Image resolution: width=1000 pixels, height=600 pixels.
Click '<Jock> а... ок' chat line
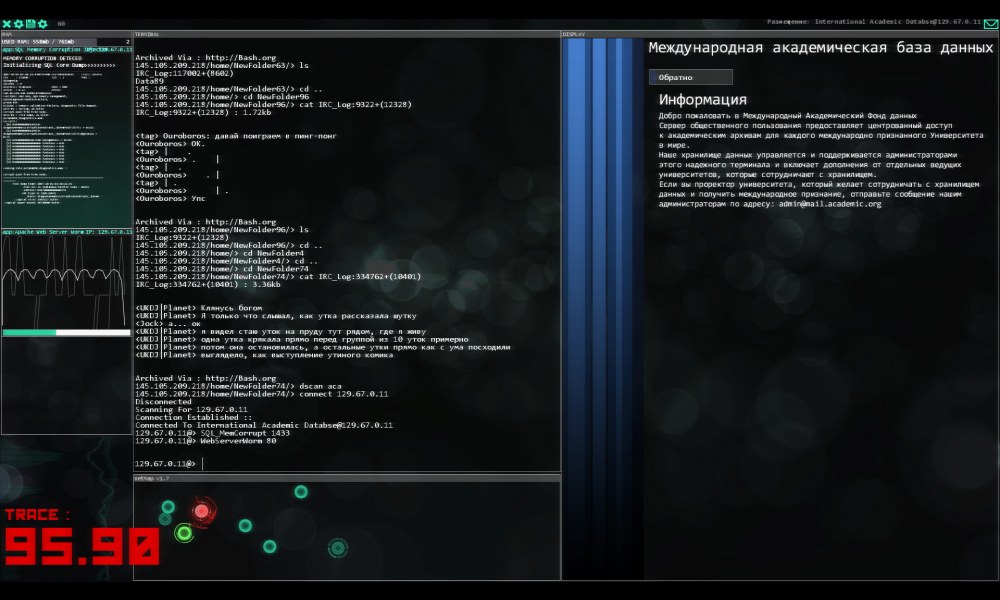[x=167, y=324]
